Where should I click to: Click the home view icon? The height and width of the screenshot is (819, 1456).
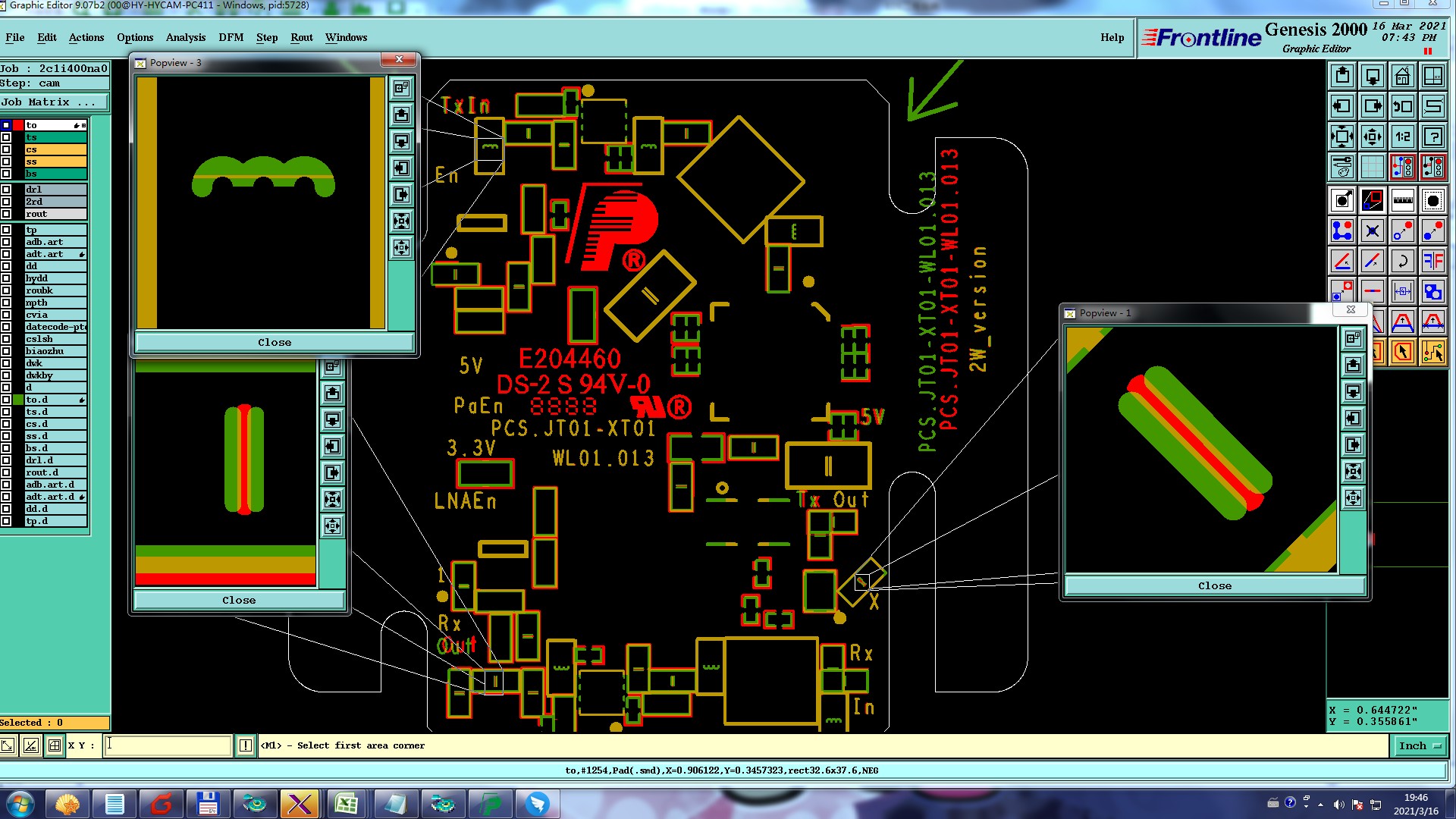[x=1402, y=76]
